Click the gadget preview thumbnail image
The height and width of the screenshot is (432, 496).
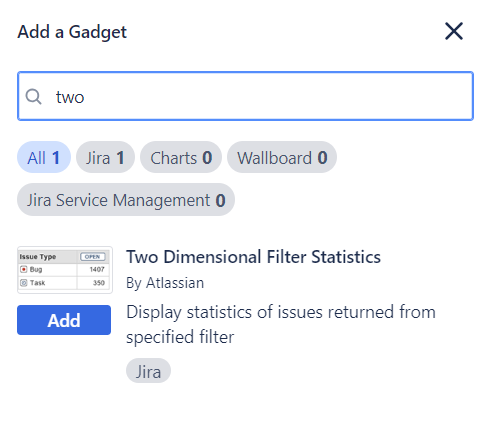65,270
